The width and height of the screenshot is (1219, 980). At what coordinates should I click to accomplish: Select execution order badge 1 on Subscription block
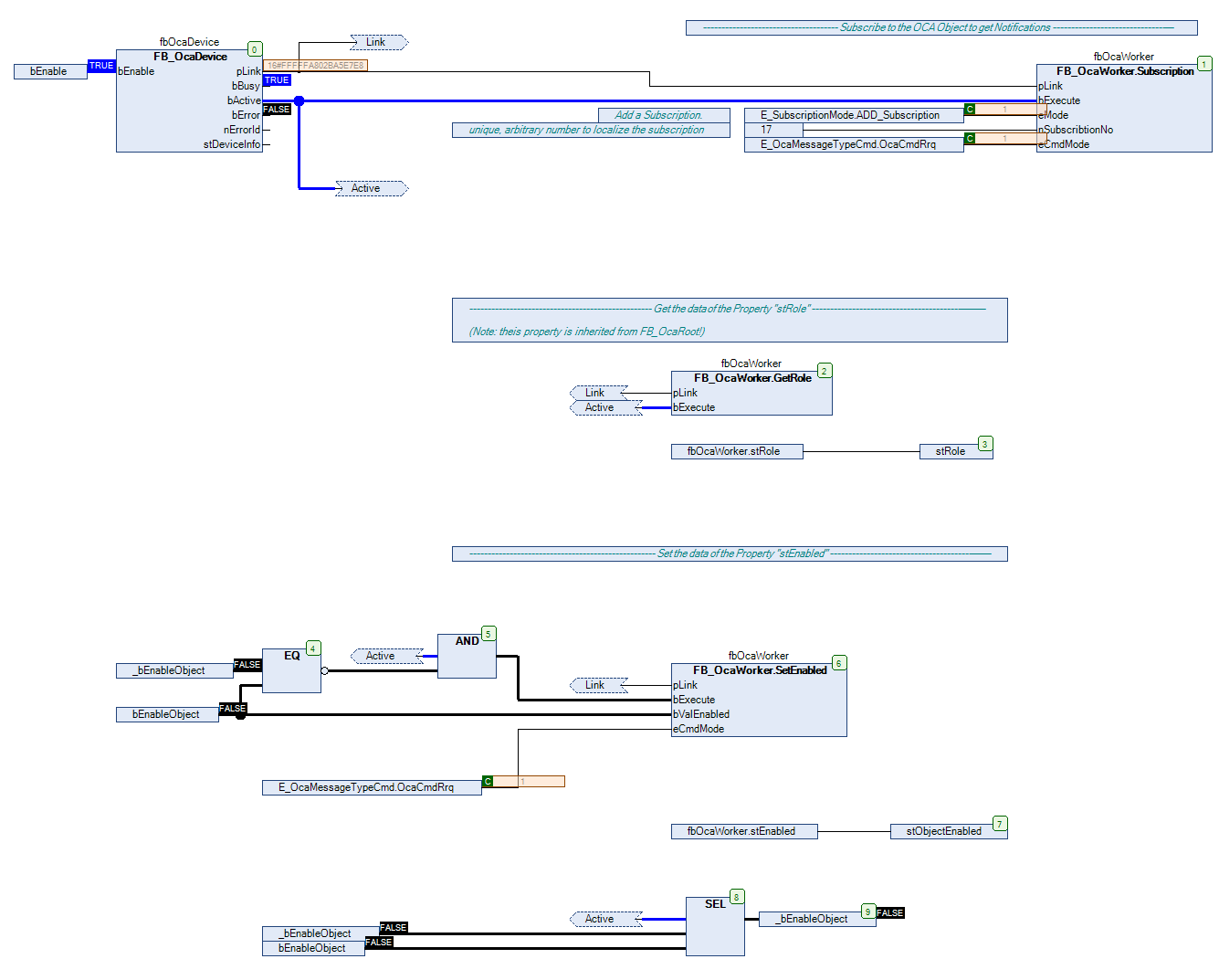1204,64
